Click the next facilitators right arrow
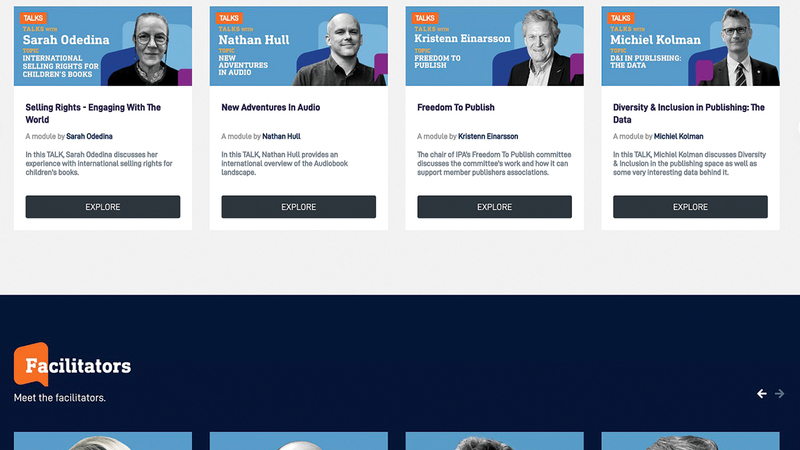Screen dimensions: 800x450 tap(779, 393)
